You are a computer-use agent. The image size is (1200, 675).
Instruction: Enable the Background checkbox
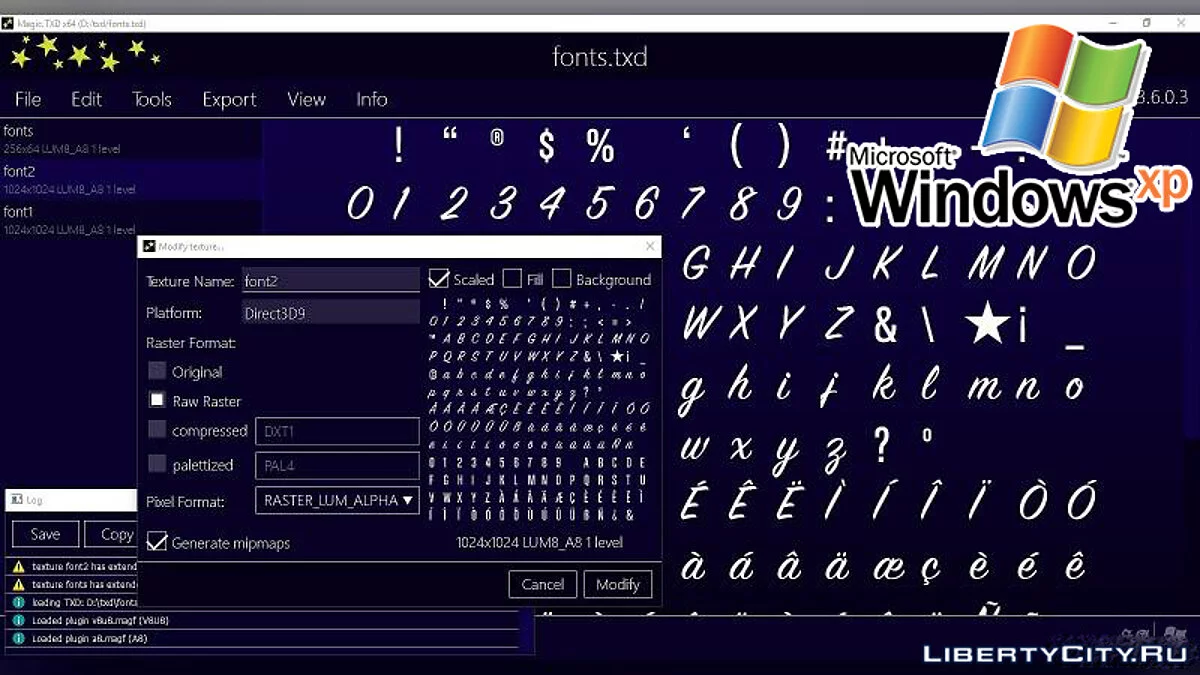coord(562,278)
